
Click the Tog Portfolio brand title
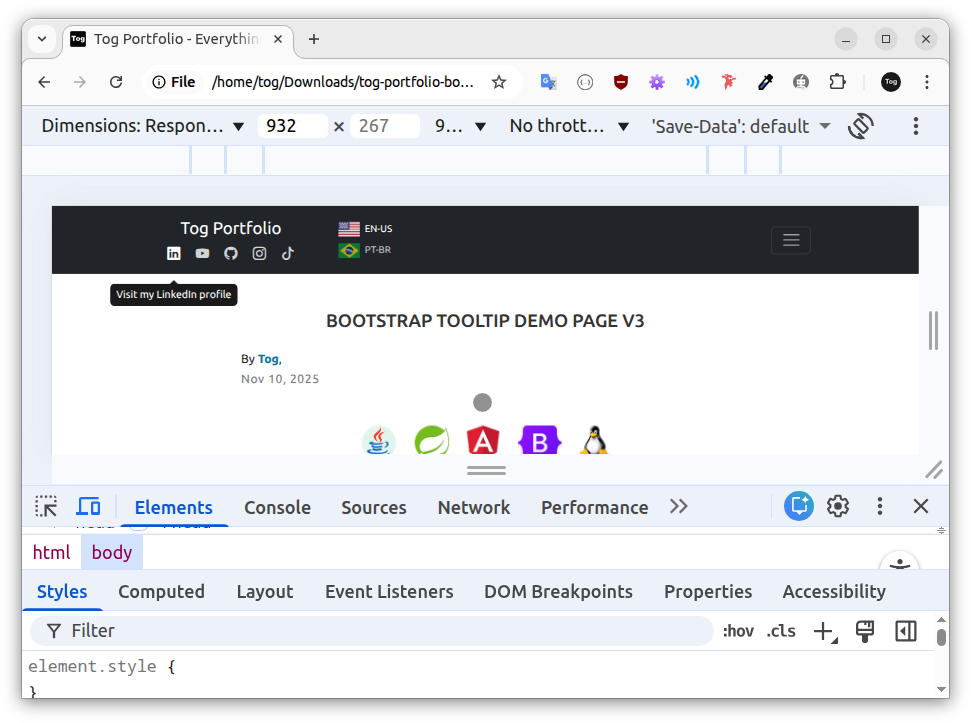click(231, 228)
